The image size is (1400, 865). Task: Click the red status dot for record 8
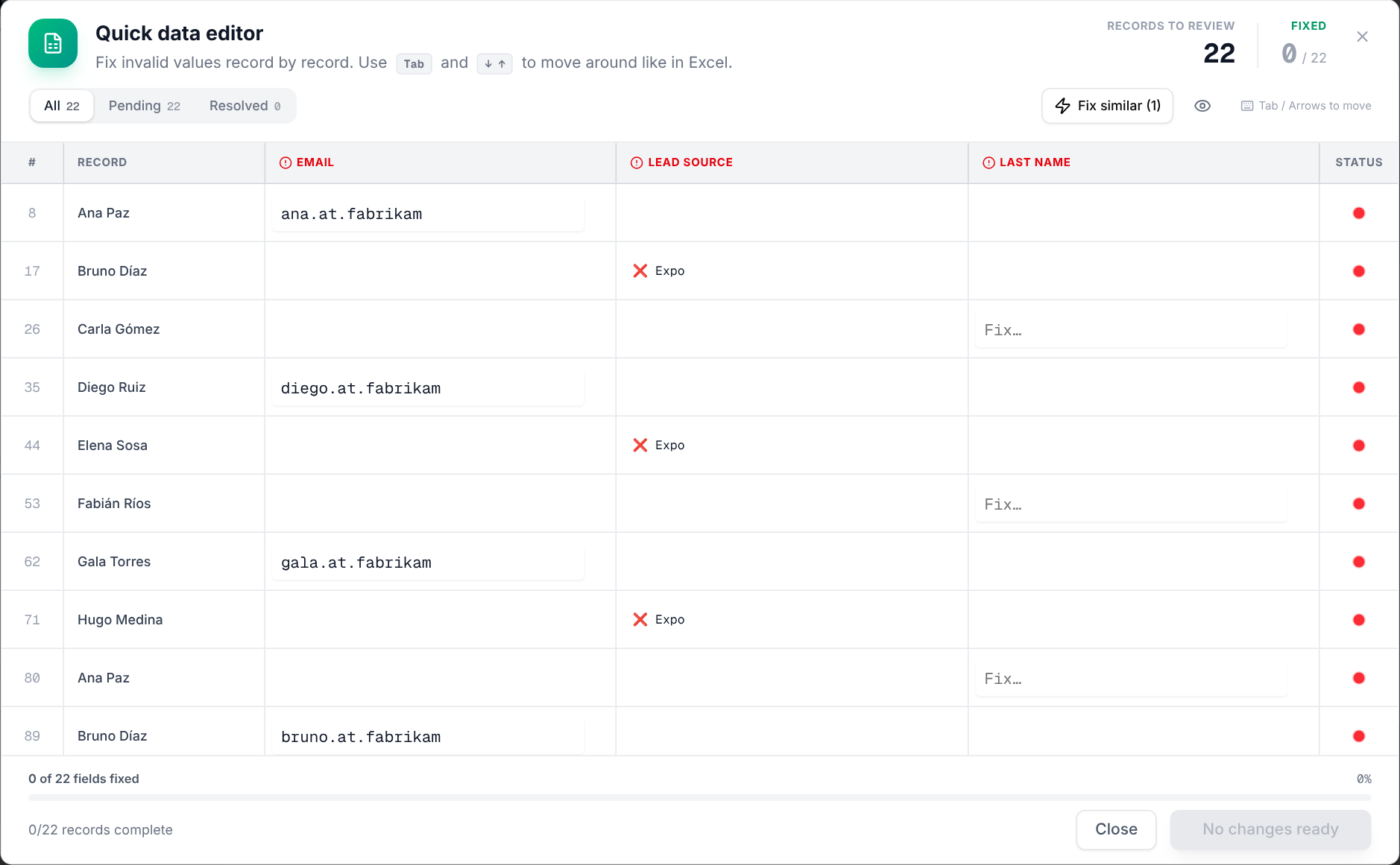pos(1359,213)
